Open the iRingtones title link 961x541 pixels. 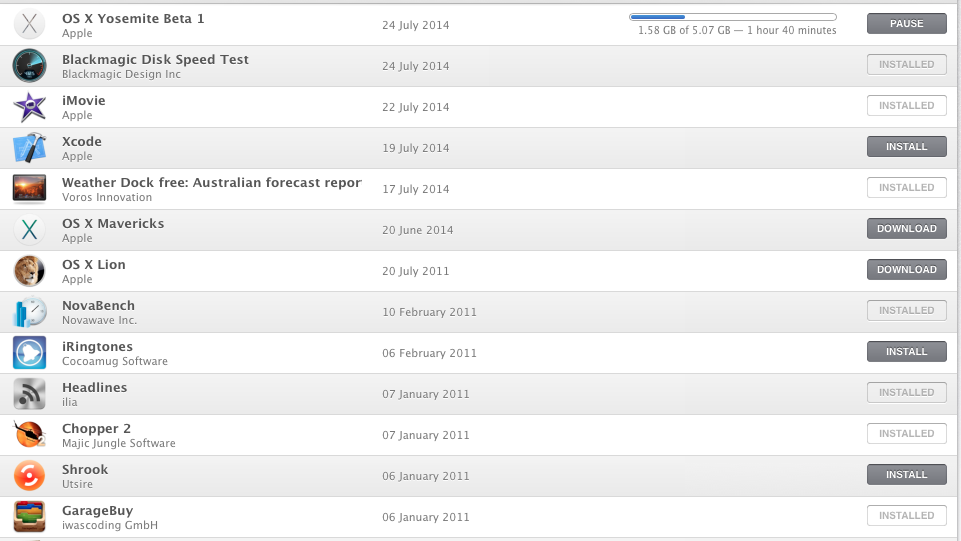(97, 346)
